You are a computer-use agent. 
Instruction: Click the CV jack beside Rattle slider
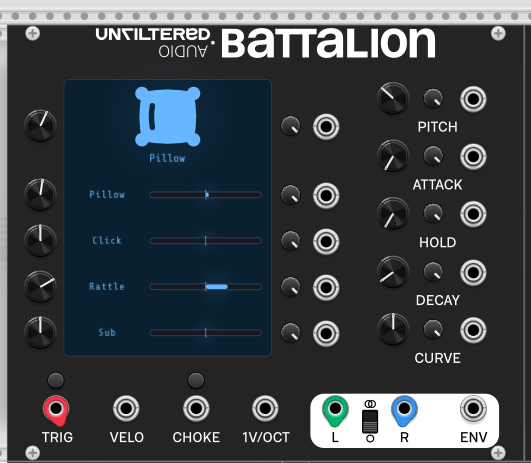(x=326, y=288)
